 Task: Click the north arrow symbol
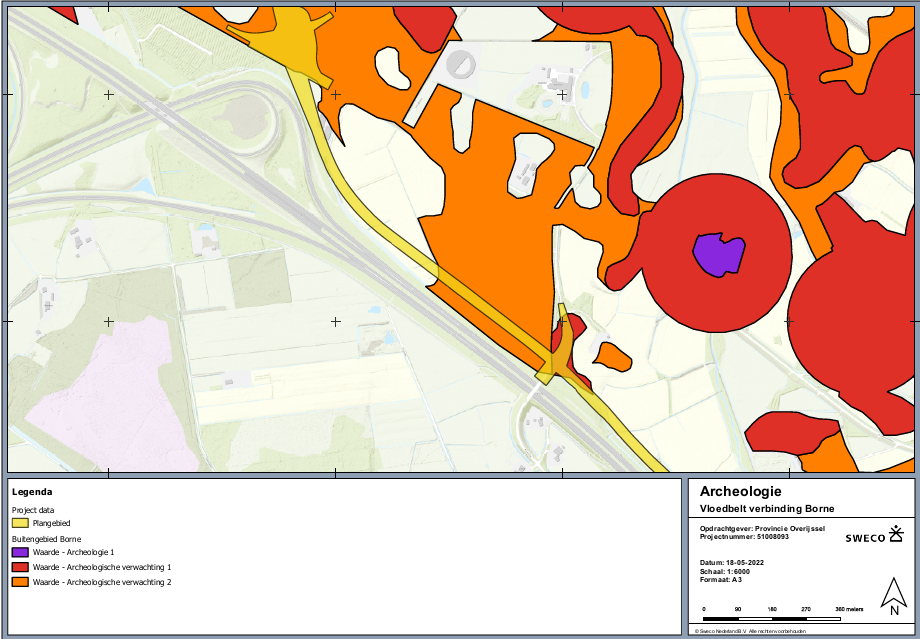[894, 597]
